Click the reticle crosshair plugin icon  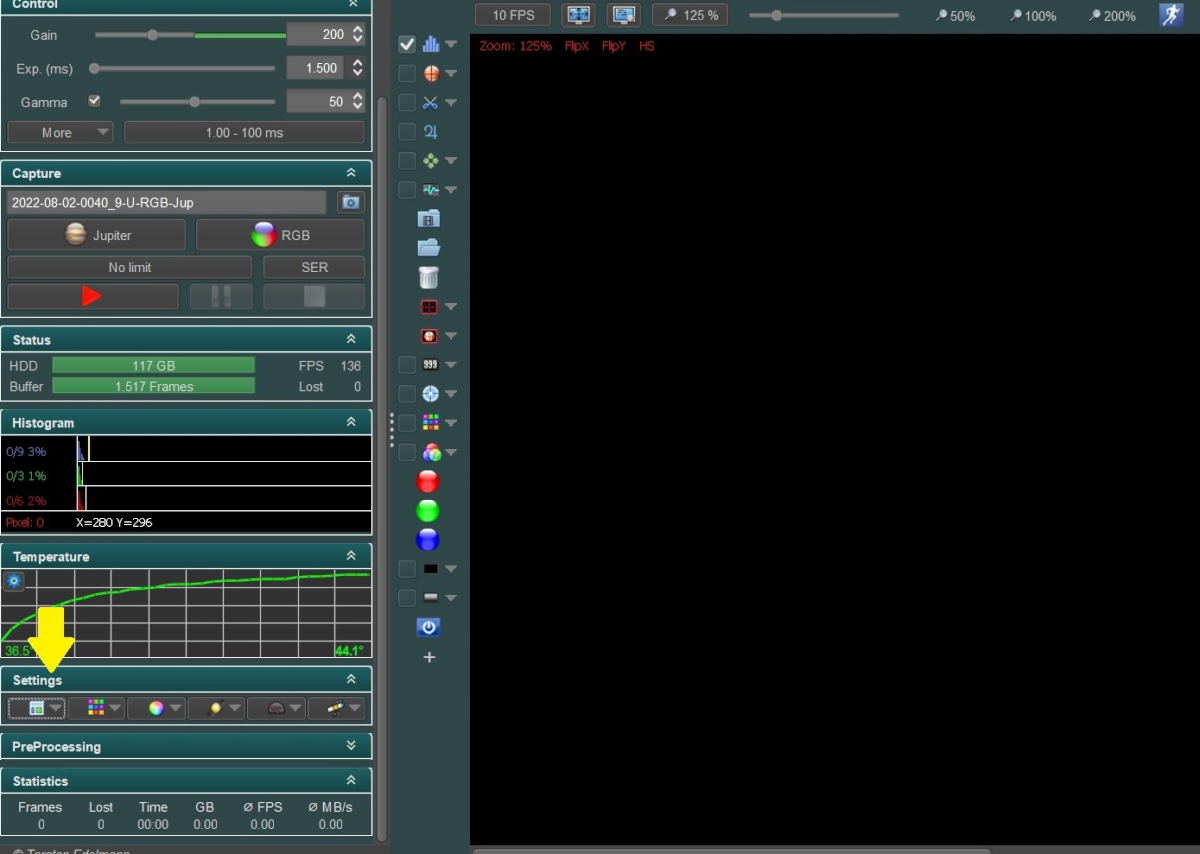(431, 73)
